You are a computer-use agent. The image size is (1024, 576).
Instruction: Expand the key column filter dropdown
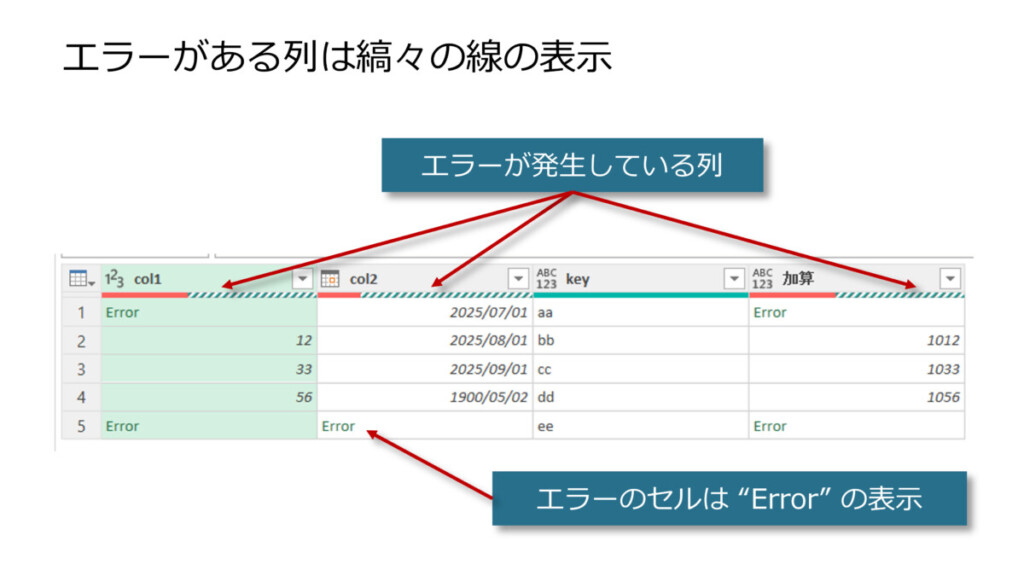point(735,279)
